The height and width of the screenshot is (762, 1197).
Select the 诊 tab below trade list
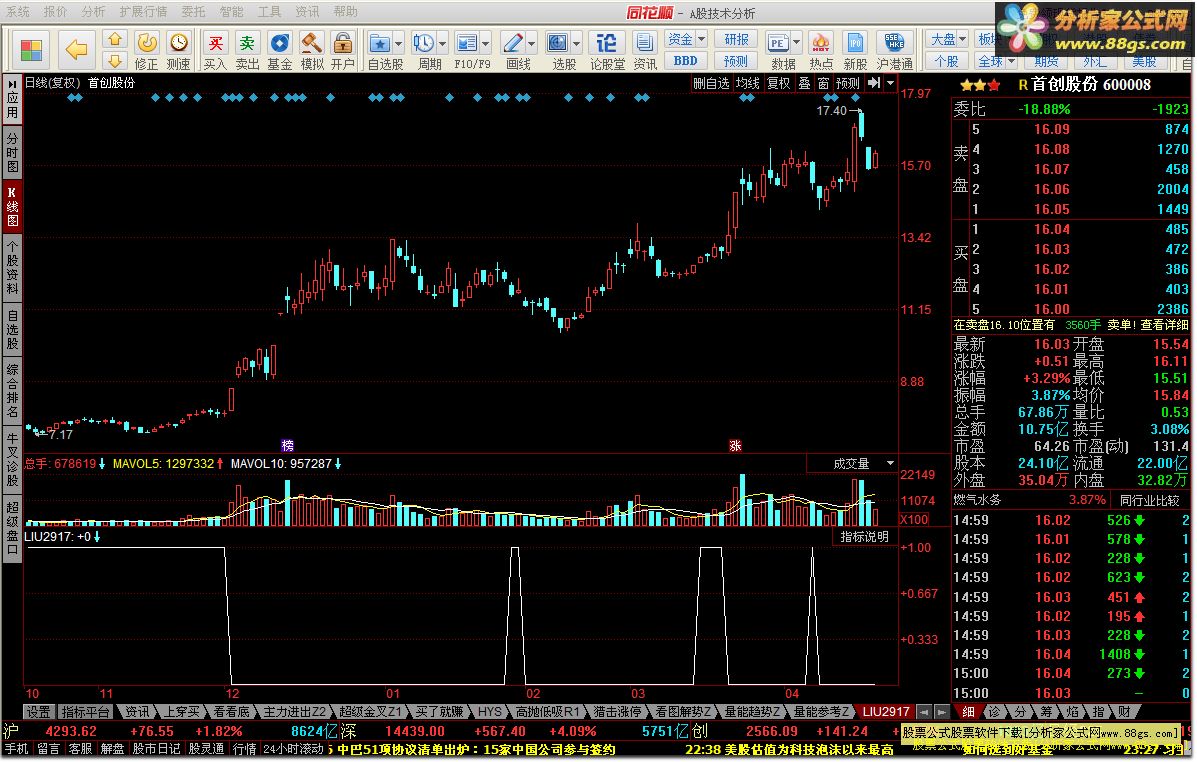click(x=994, y=712)
